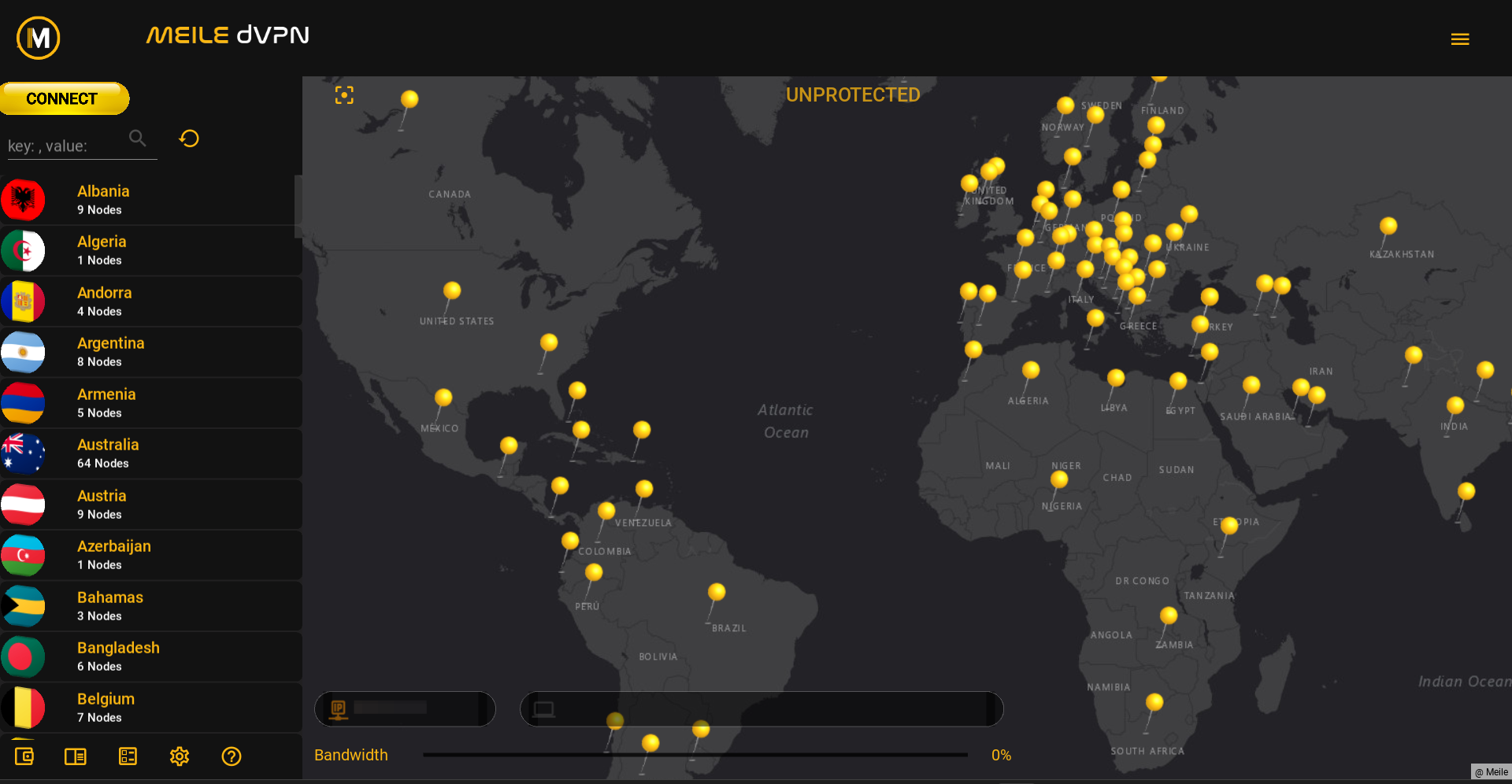
Task: Open the wallet icon in bottom toolbar
Action: tap(24, 756)
